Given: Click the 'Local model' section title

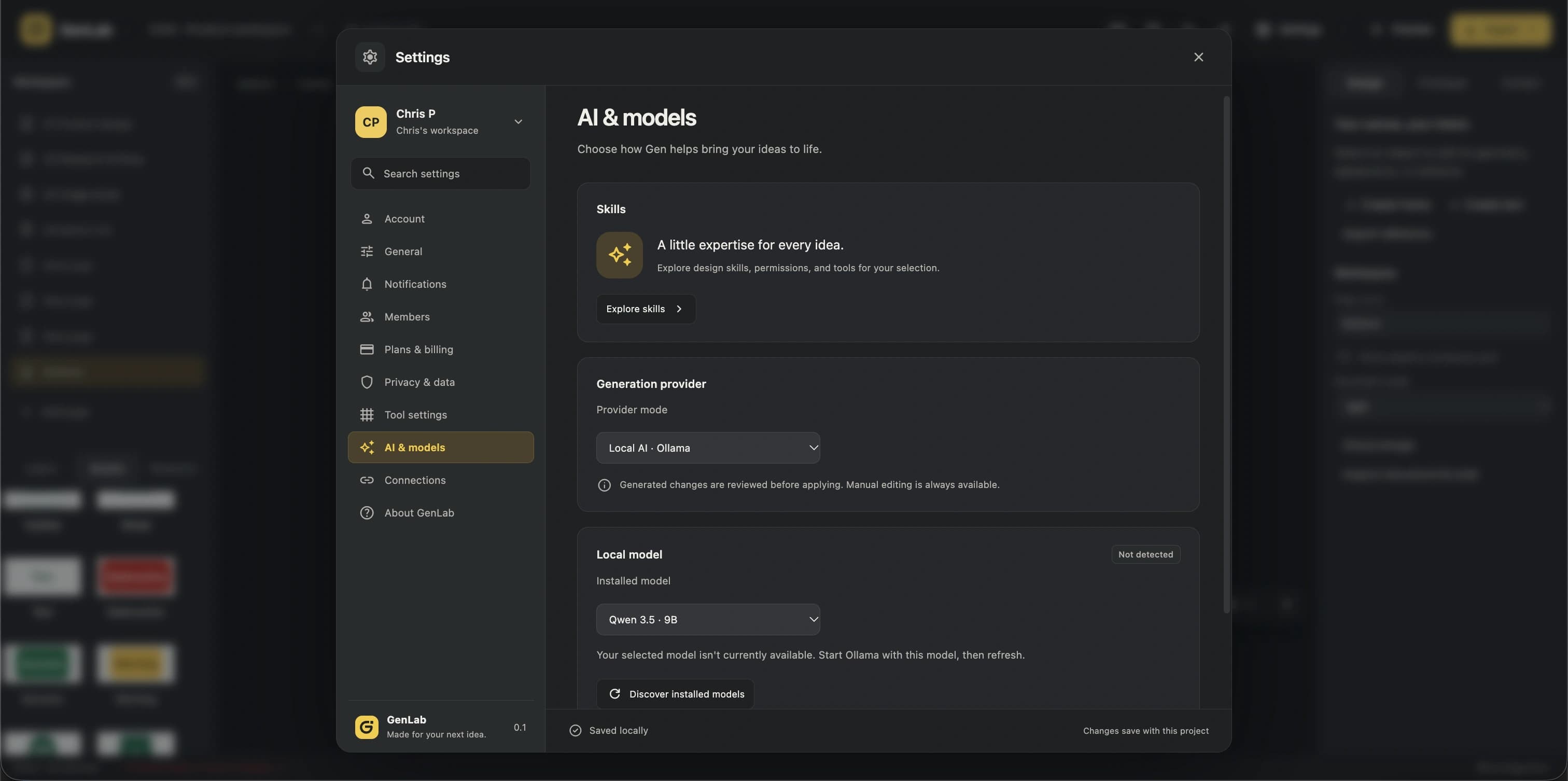Looking at the screenshot, I should pos(629,554).
